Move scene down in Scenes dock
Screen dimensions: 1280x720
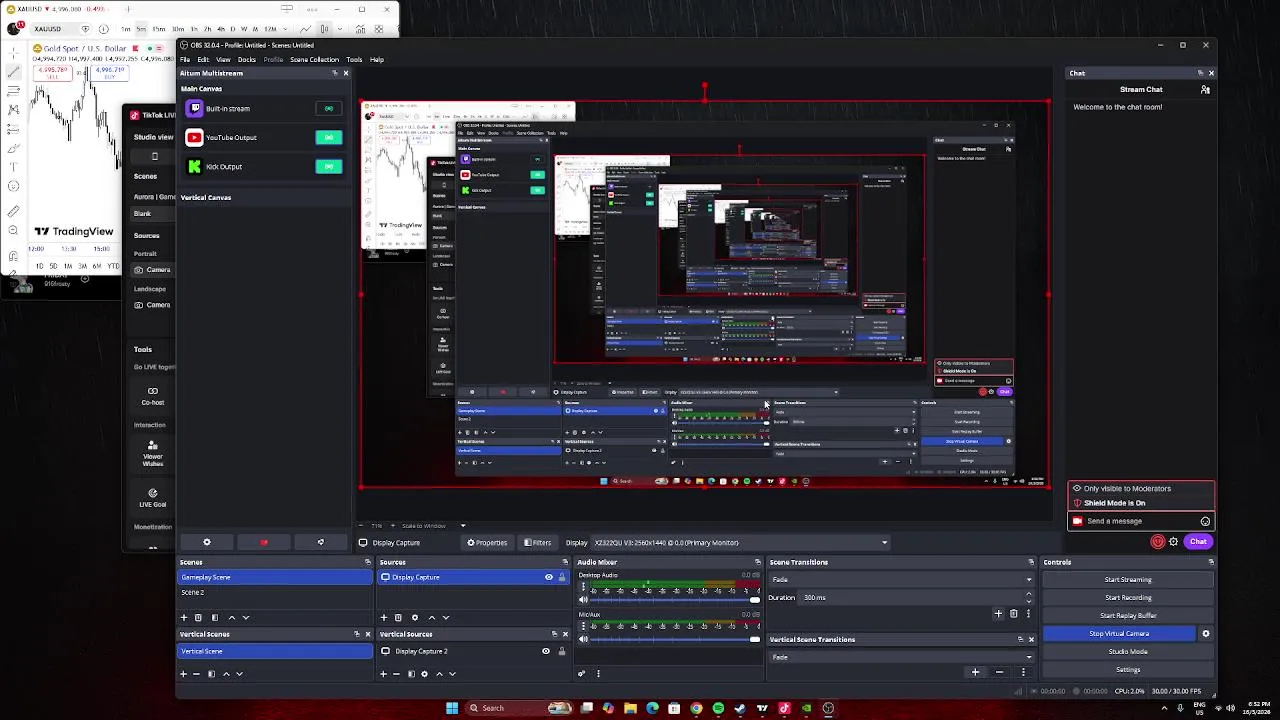tap(246, 617)
